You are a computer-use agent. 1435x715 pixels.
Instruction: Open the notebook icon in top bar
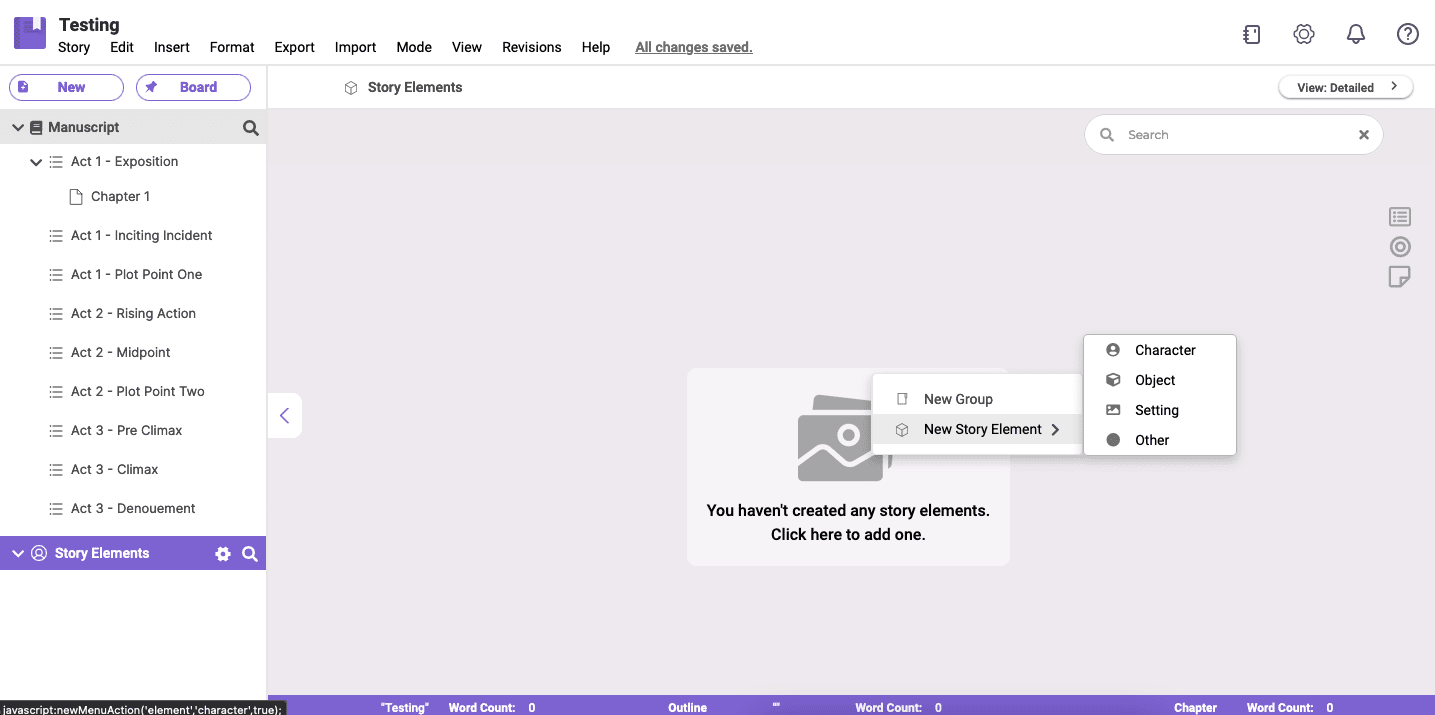pyautogui.click(x=1251, y=34)
